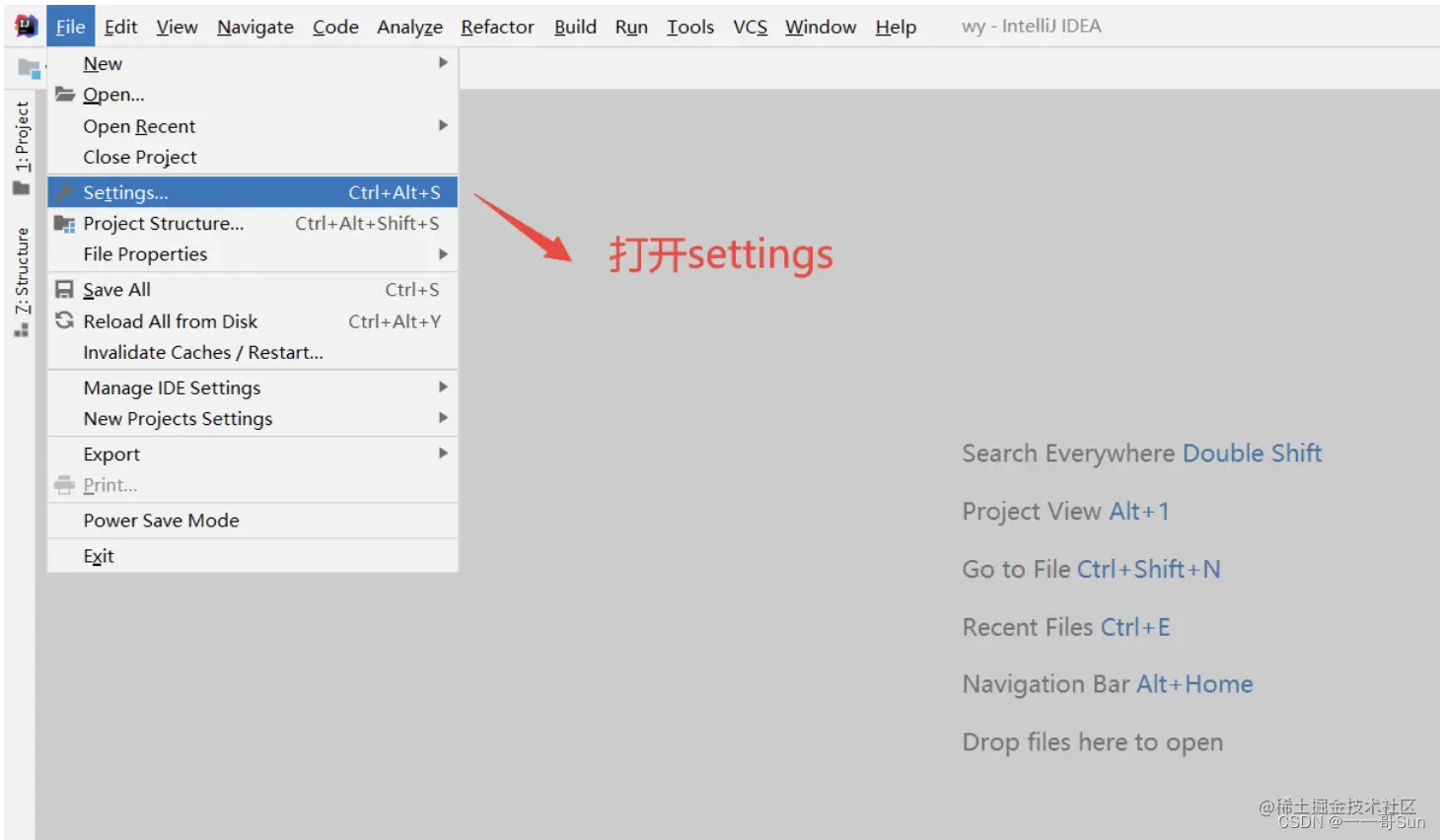This screenshot has width=1440, height=840.
Task: Open the Tools menu
Action: pyautogui.click(x=690, y=27)
